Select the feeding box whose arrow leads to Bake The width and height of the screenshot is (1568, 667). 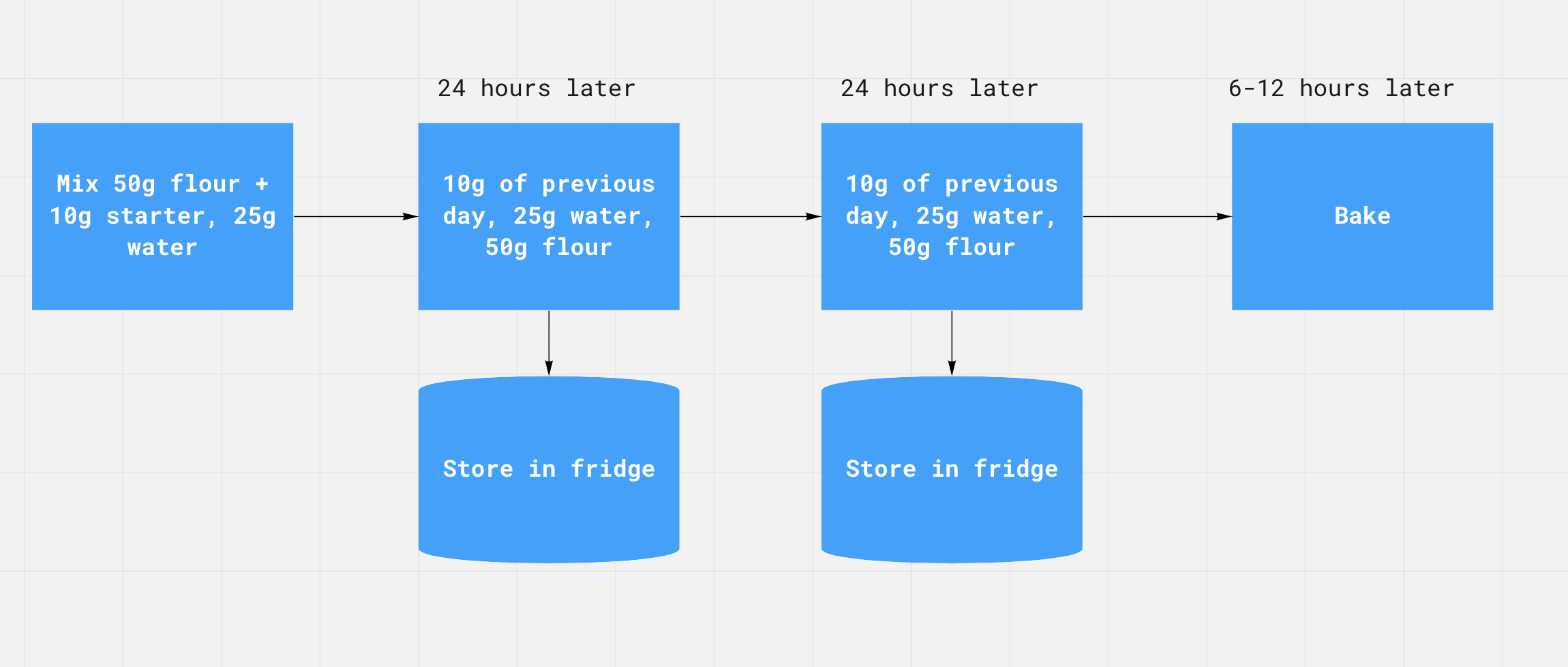(x=952, y=216)
